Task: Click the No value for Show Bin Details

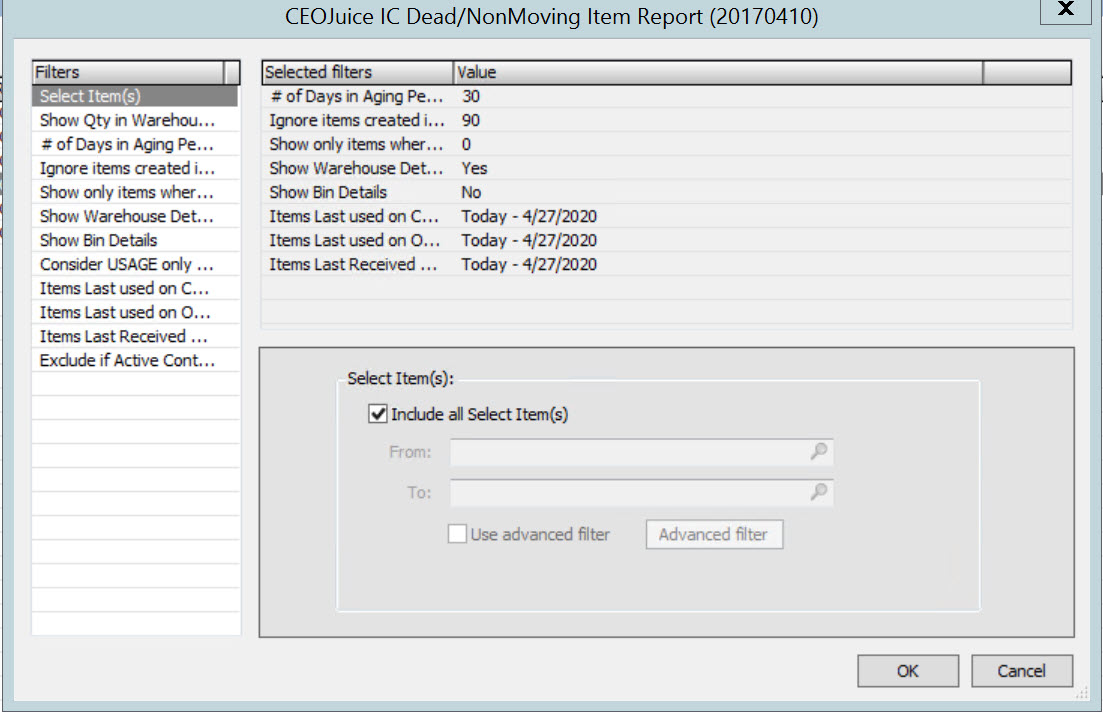Action: 471,192
